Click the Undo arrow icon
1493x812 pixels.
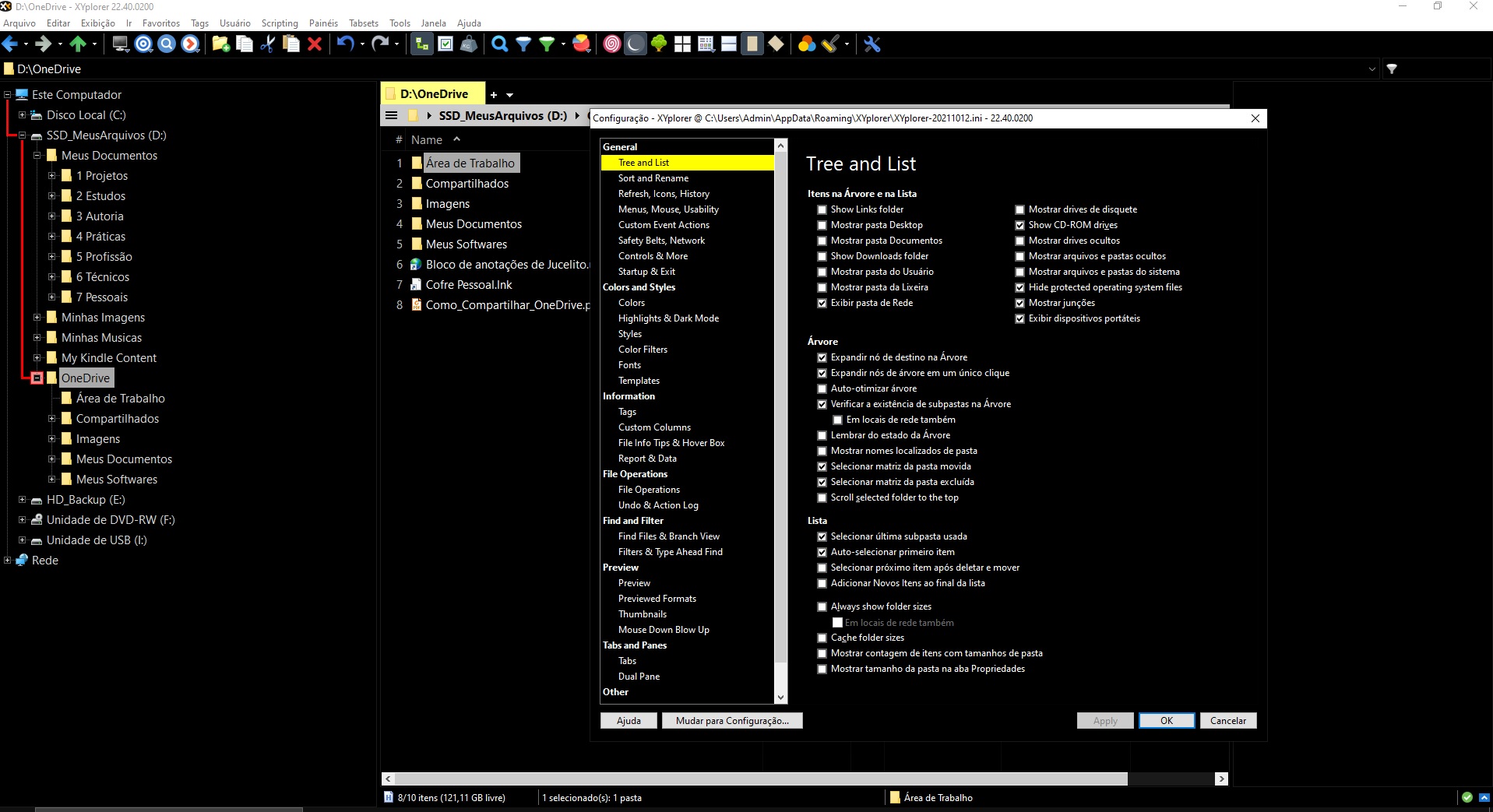click(x=345, y=44)
